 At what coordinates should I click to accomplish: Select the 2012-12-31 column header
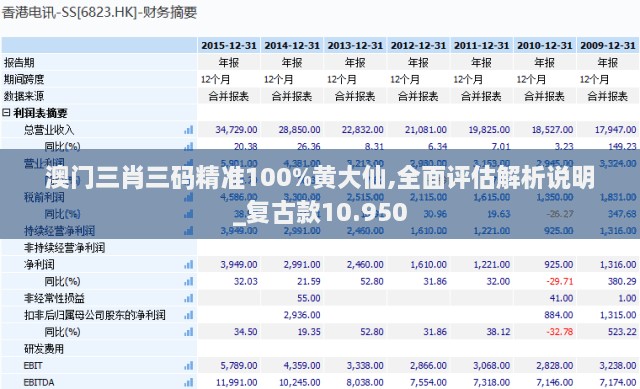418,45
